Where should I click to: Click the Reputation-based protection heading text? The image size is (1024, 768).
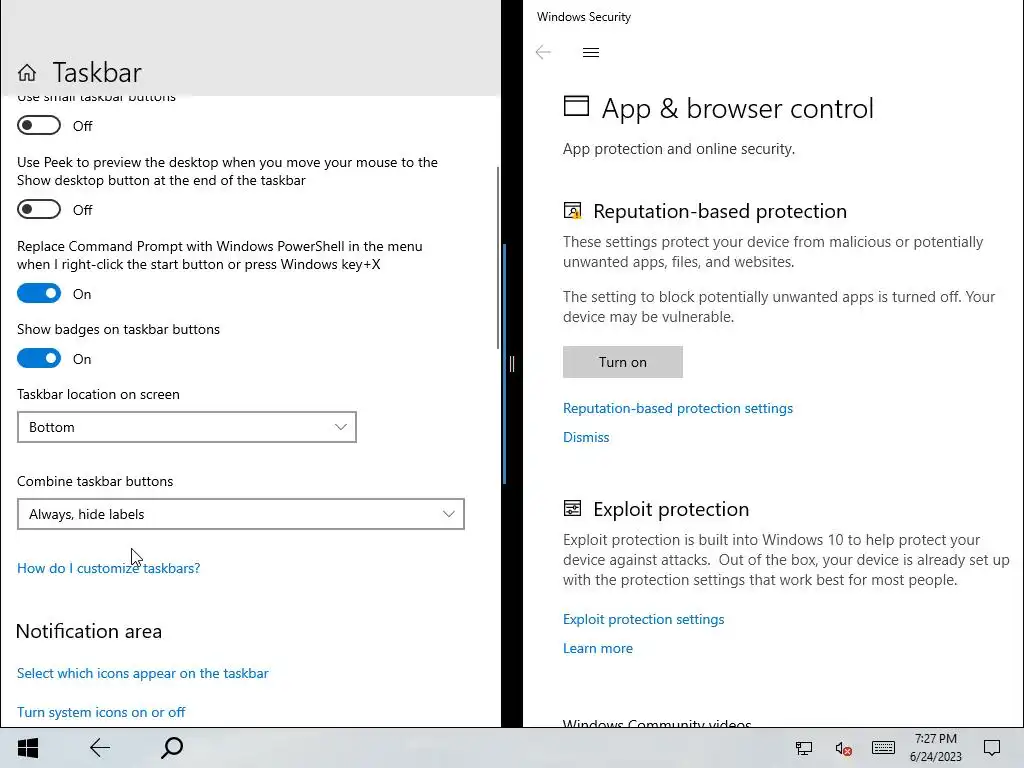pyautogui.click(x=720, y=211)
